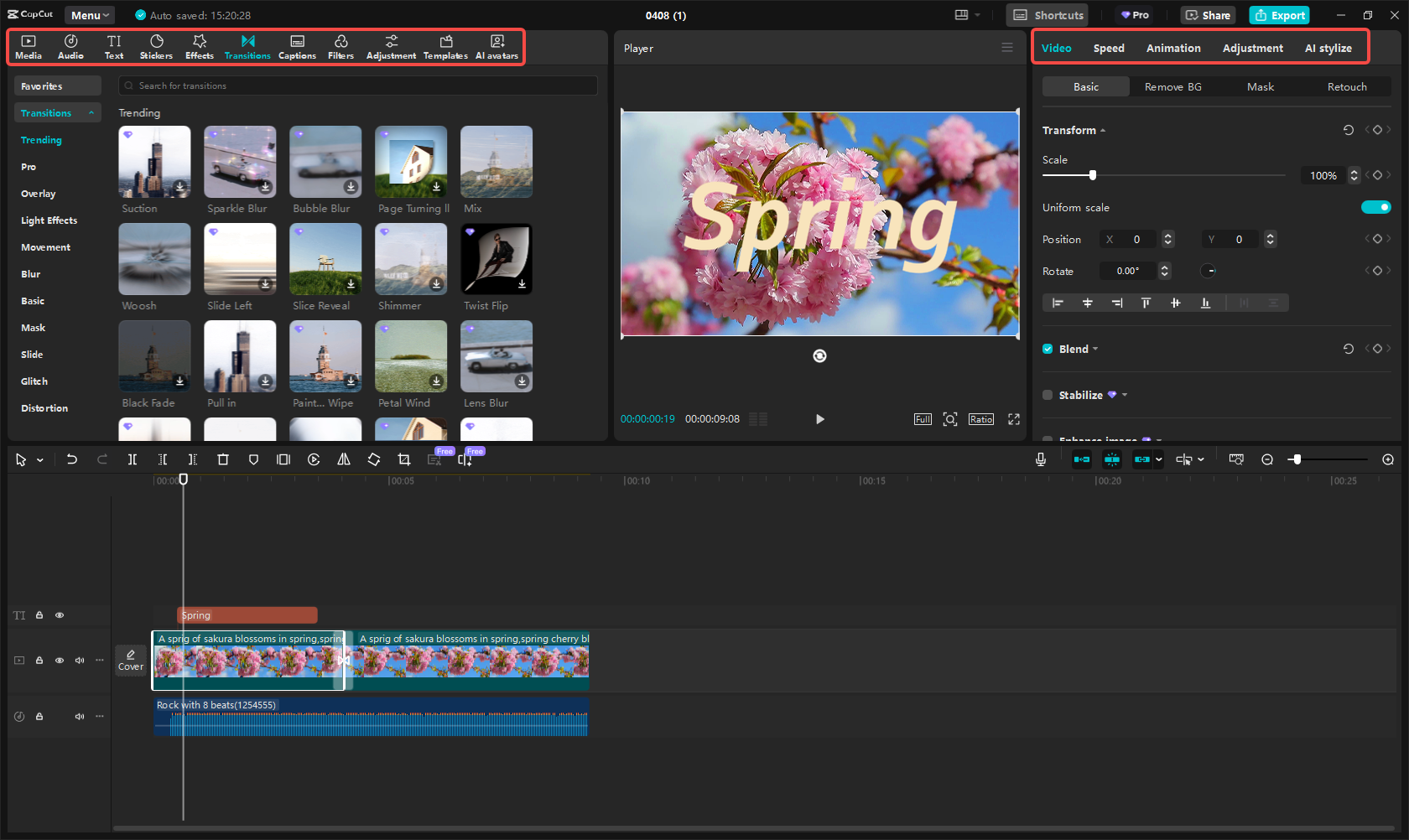
Task: Click the mirror flip icon
Action: tap(344, 459)
